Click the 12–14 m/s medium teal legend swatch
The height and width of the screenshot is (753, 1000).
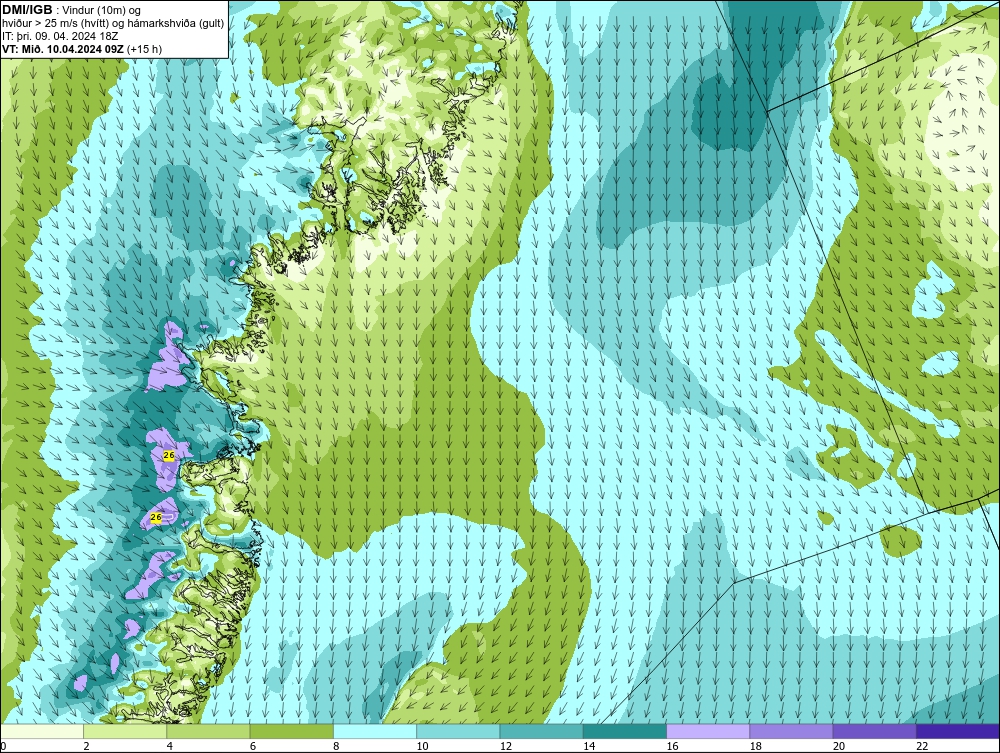(541, 731)
